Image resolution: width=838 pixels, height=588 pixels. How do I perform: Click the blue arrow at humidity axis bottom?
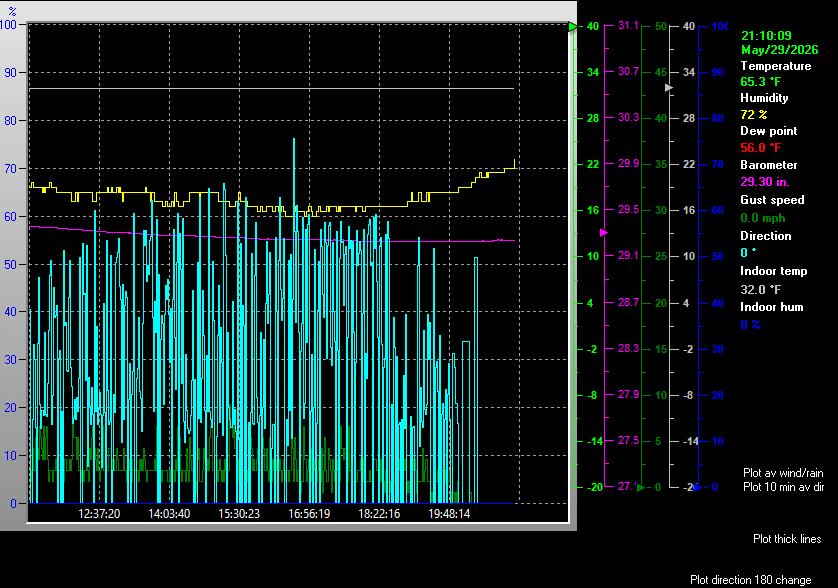pyautogui.click(x=697, y=487)
